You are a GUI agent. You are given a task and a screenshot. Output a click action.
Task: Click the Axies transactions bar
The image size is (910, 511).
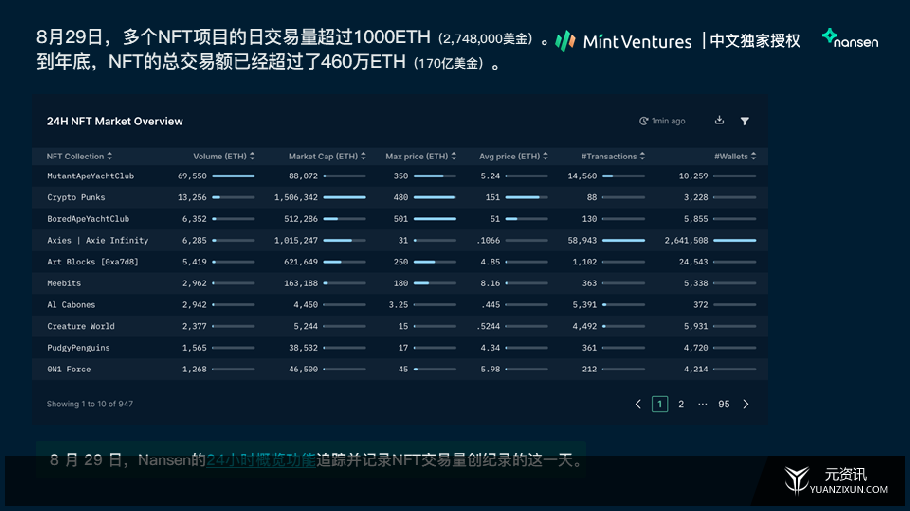[623, 240]
